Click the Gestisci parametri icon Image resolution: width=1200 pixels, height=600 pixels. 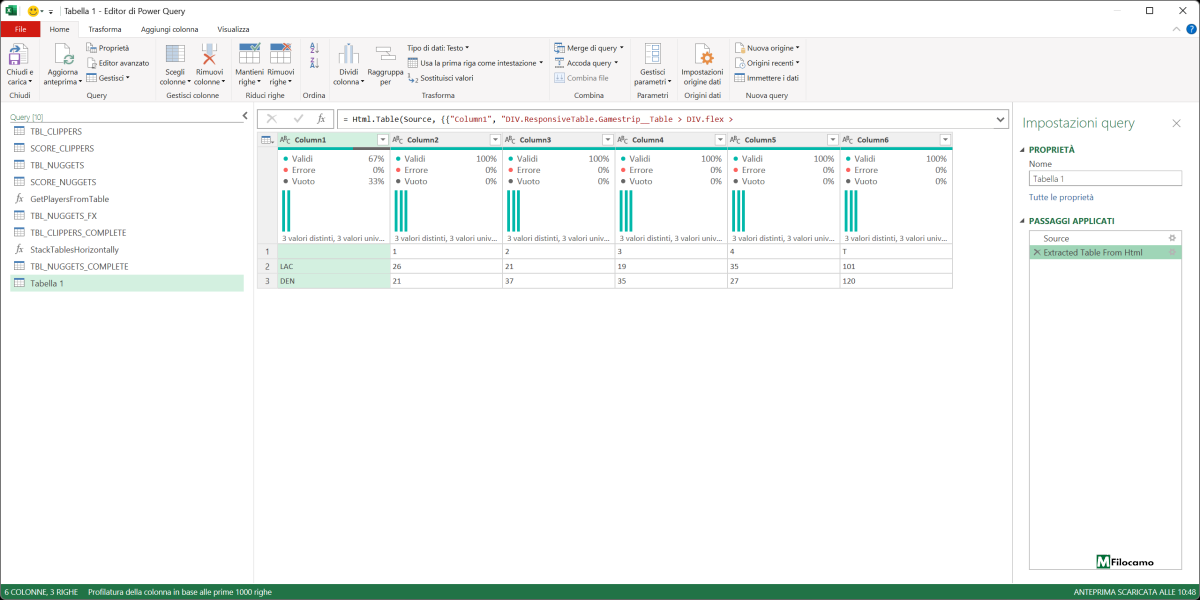tap(652, 54)
